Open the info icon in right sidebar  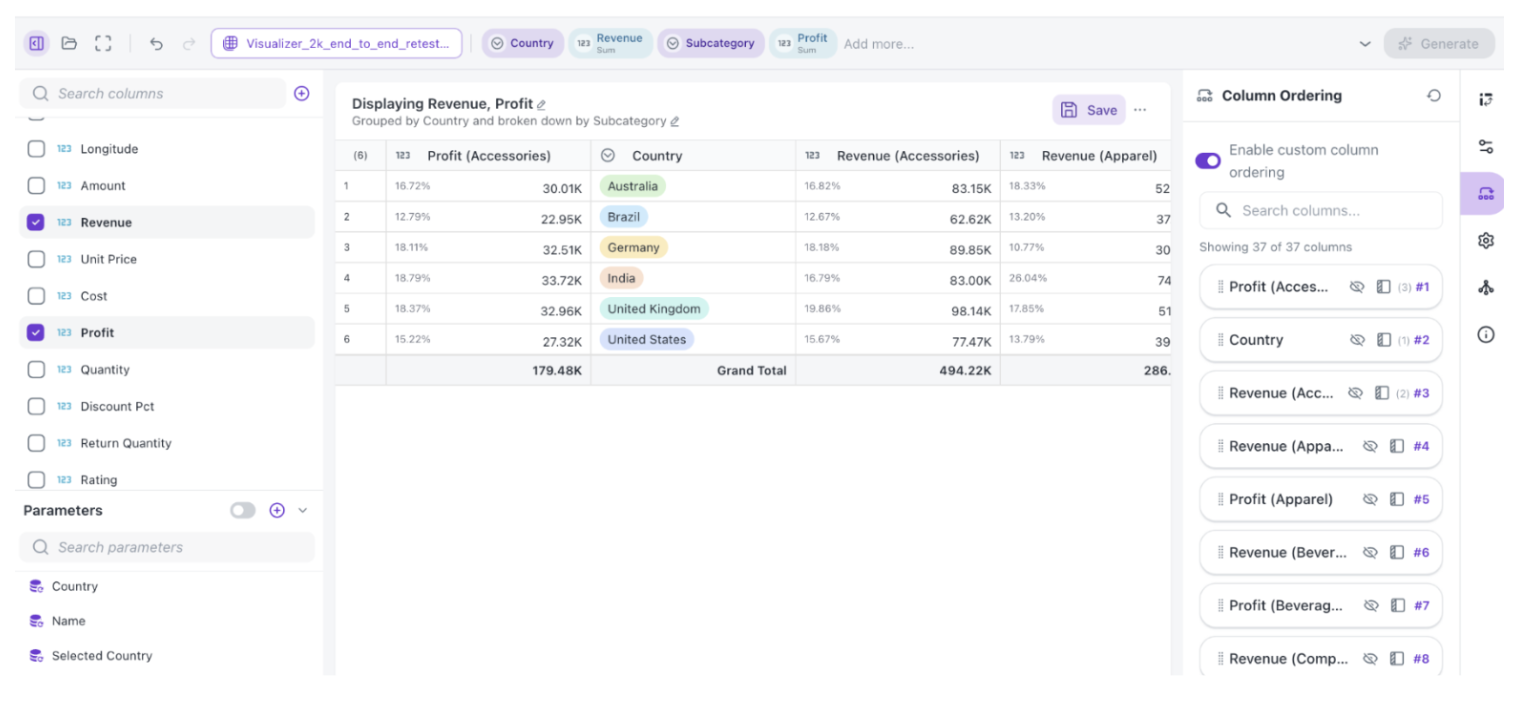pyautogui.click(x=1486, y=335)
